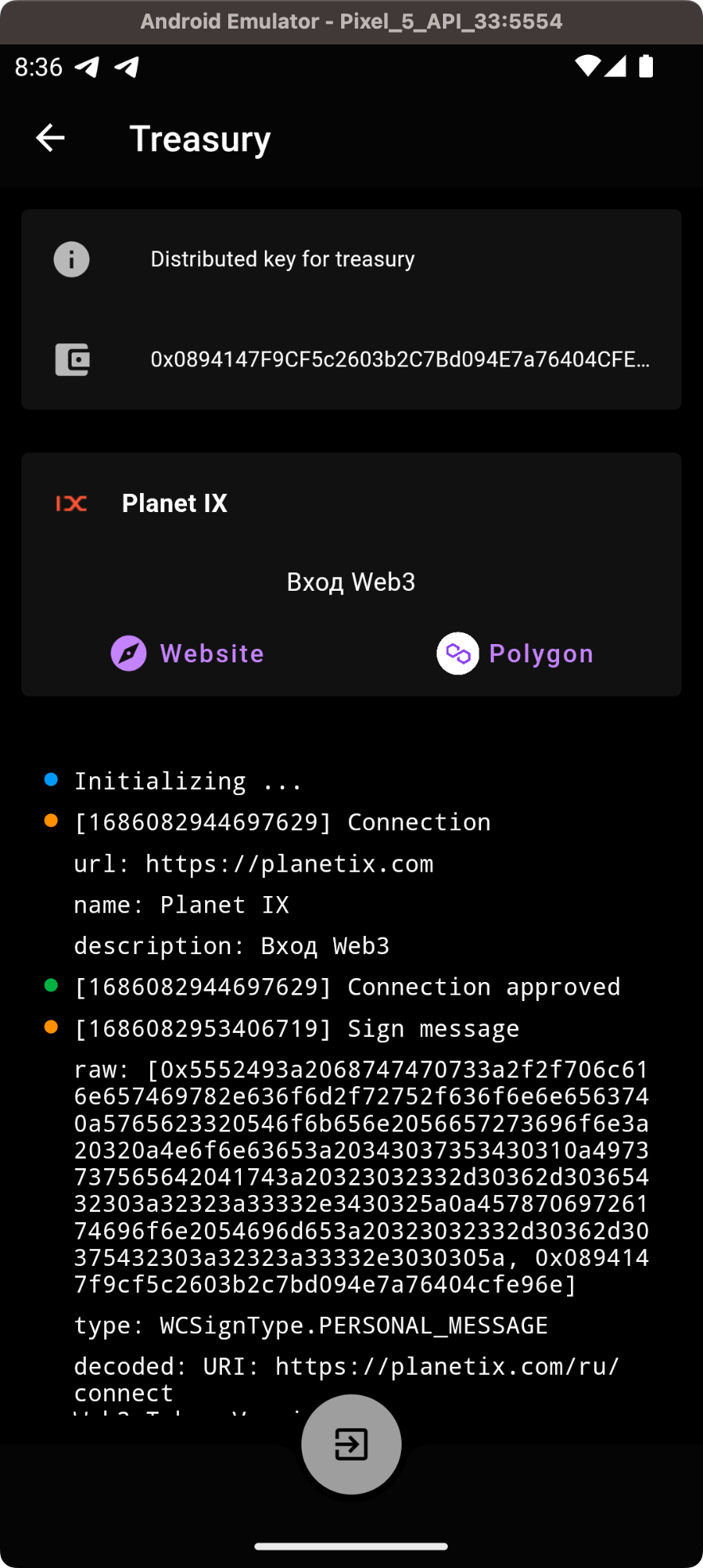Select the Polygon network label
This screenshot has width=703, height=1568.
(541, 654)
